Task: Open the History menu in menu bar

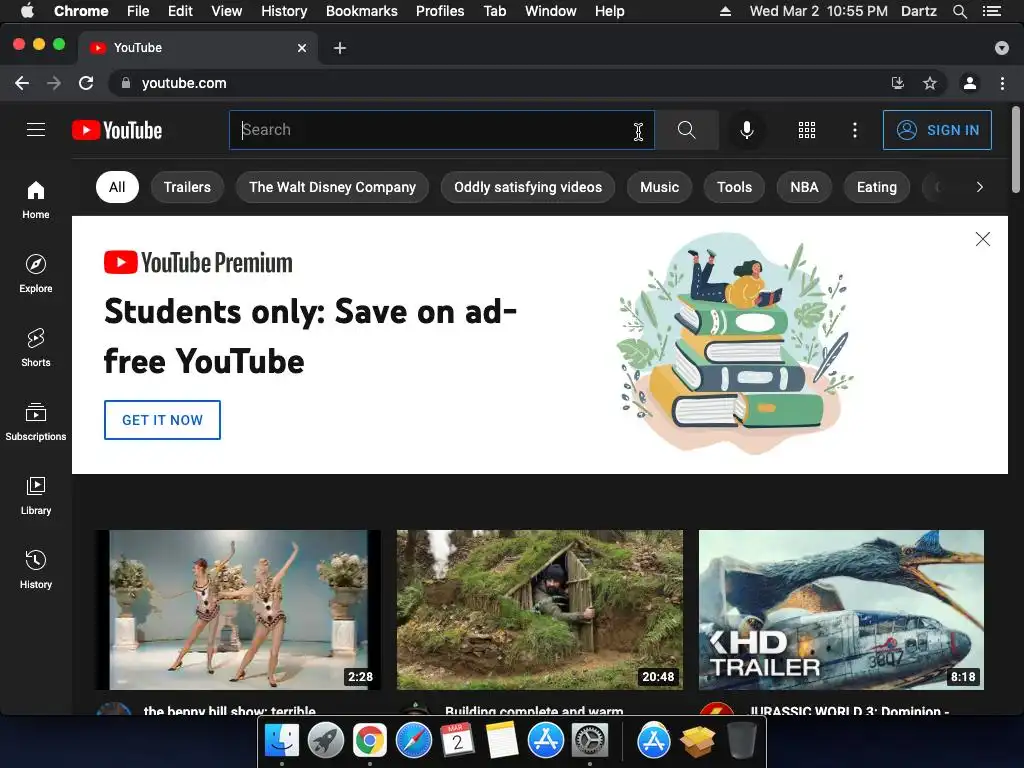Action: point(284,11)
